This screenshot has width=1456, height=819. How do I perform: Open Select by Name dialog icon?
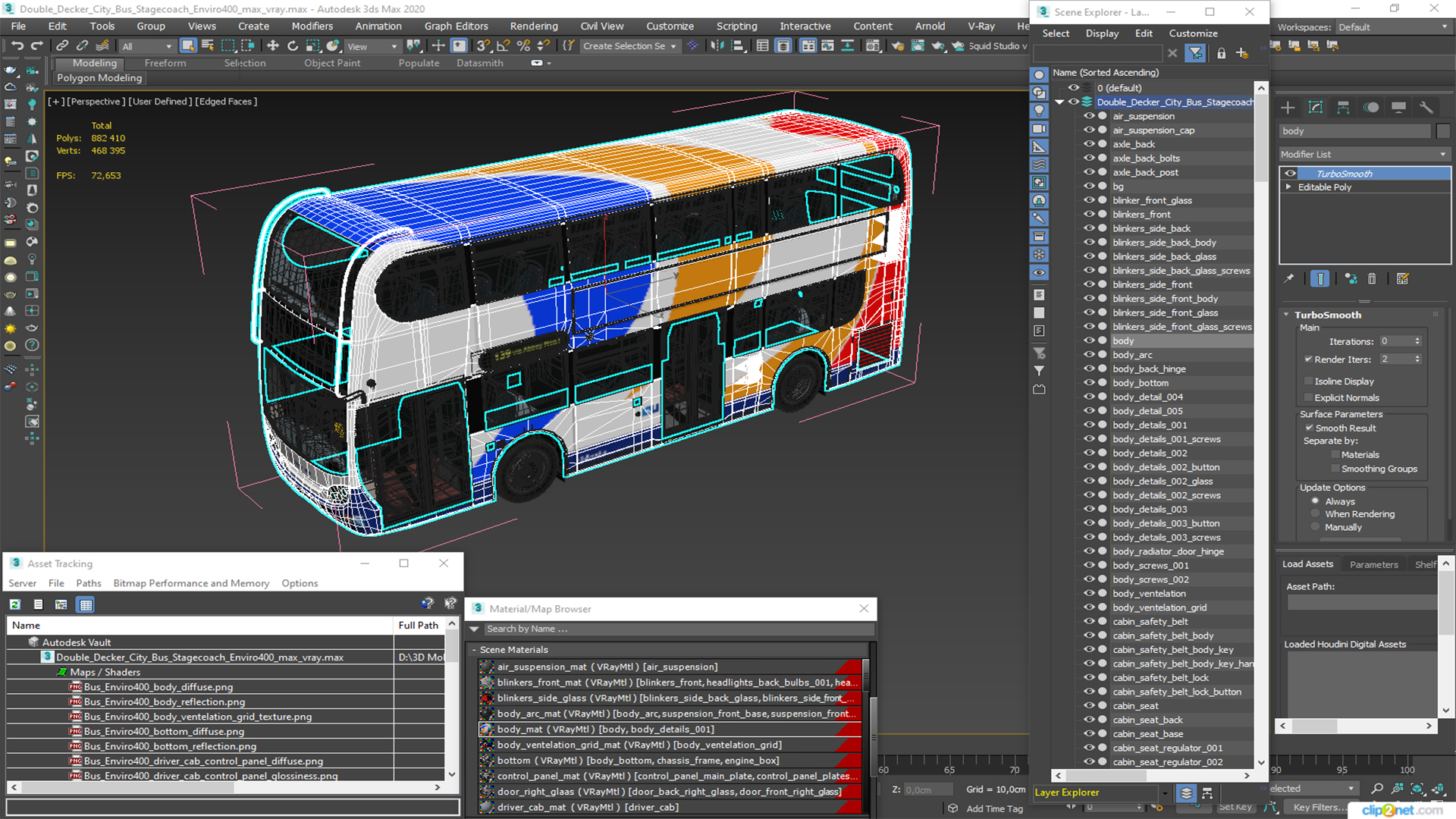pyautogui.click(x=208, y=46)
